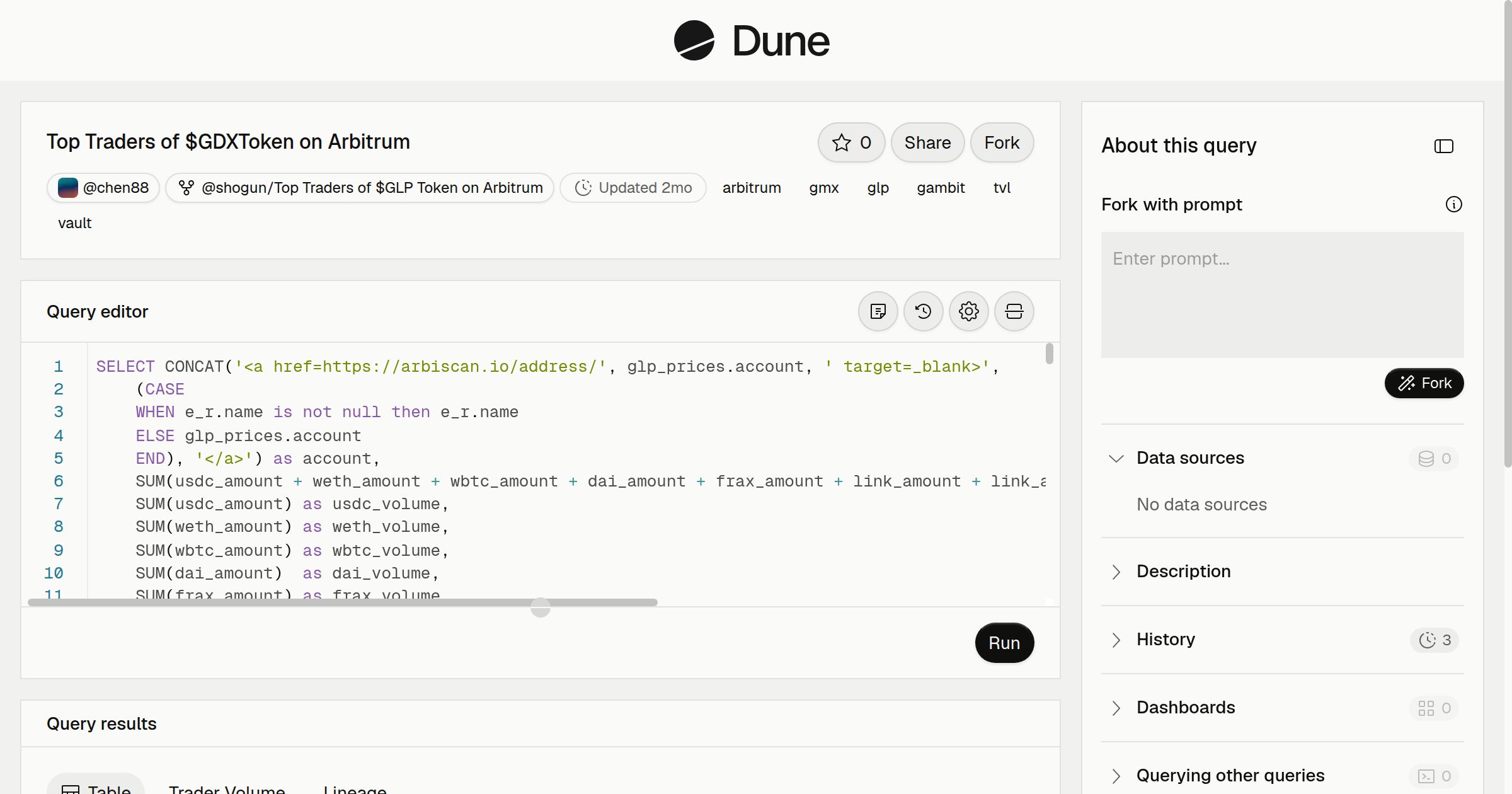
Task: Open forked source @shogun/Top Traders of $GLP query
Action: click(x=360, y=188)
